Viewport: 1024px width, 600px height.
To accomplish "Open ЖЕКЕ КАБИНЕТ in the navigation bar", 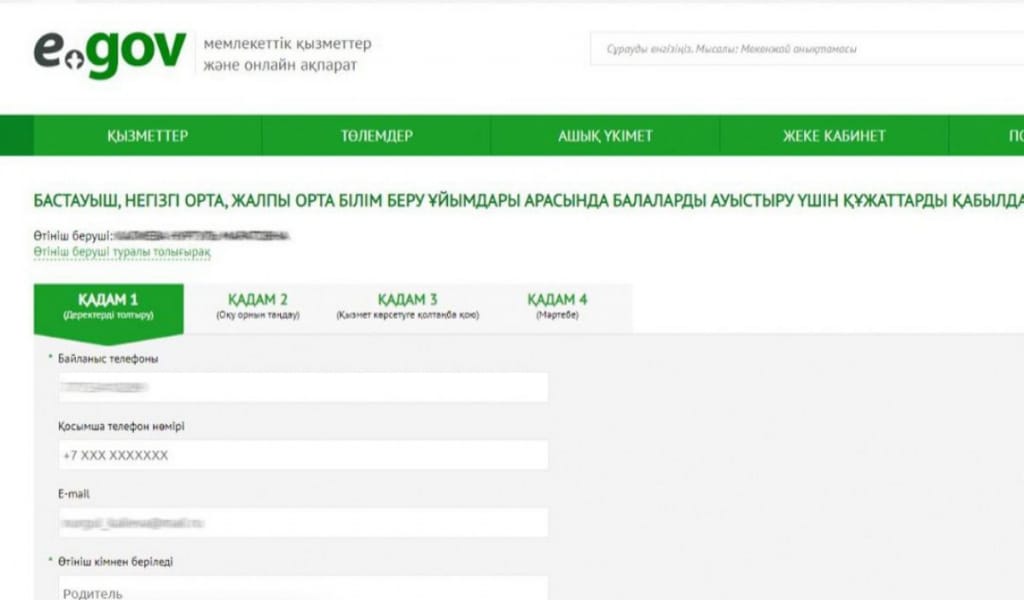I will 834,136.
